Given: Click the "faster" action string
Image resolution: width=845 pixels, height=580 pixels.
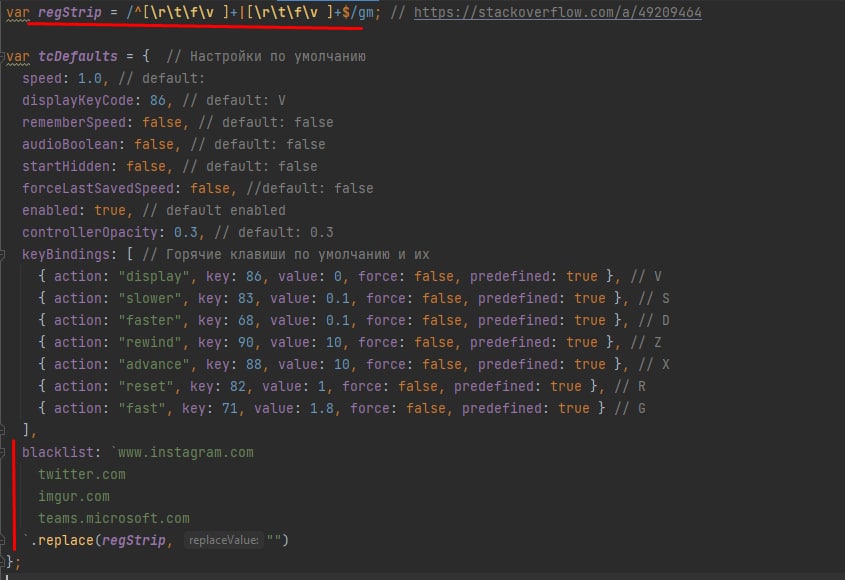Looking at the screenshot, I should tap(150, 321).
